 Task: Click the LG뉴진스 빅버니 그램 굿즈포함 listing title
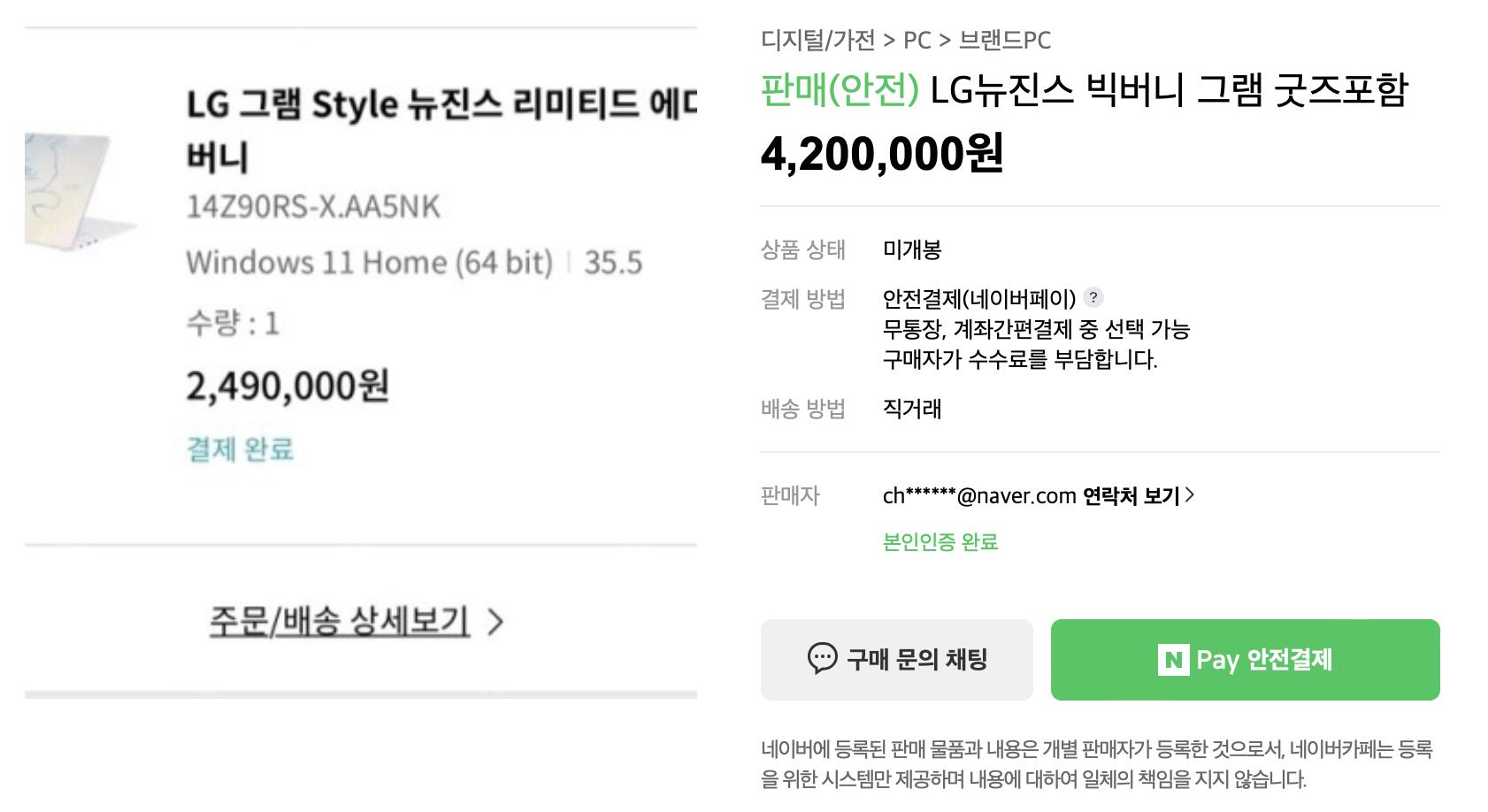[1168, 90]
